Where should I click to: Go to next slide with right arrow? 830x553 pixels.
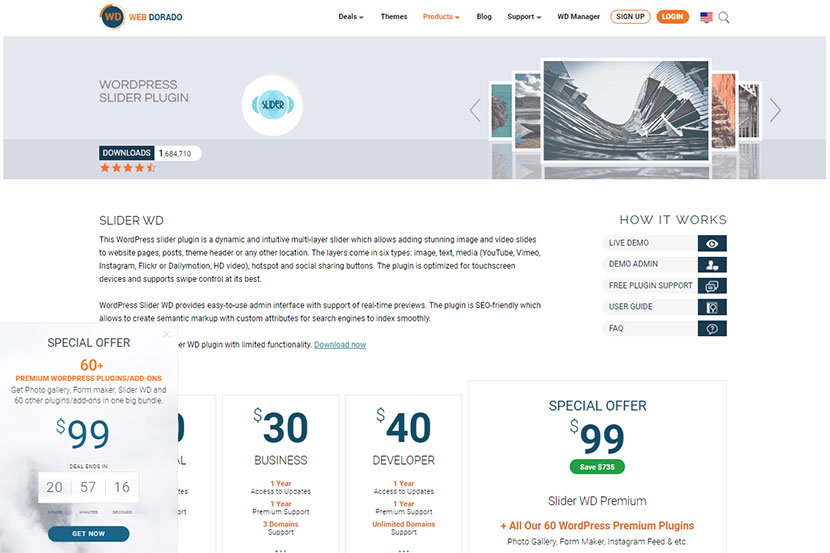(775, 110)
